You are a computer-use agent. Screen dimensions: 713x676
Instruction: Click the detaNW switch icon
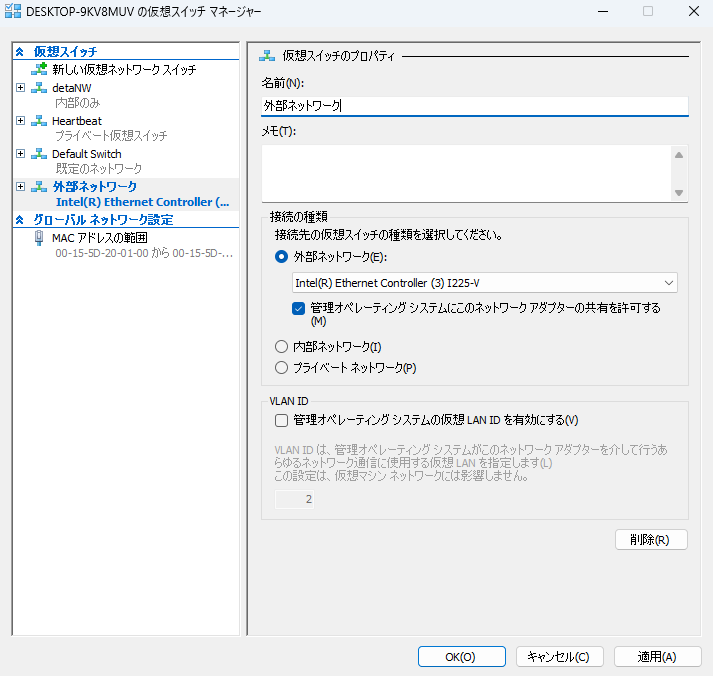[39, 89]
